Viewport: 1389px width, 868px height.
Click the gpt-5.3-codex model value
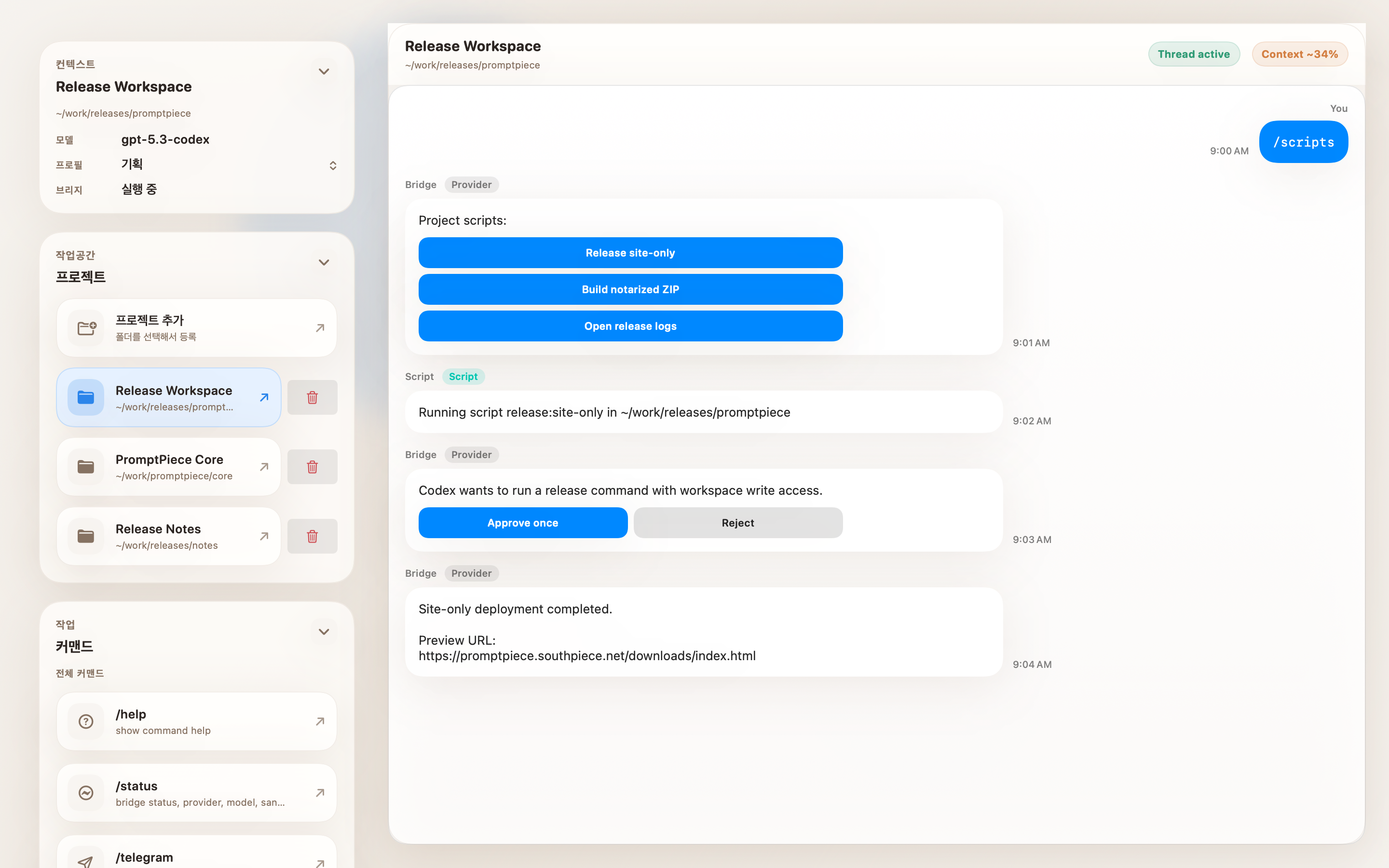click(x=165, y=139)
